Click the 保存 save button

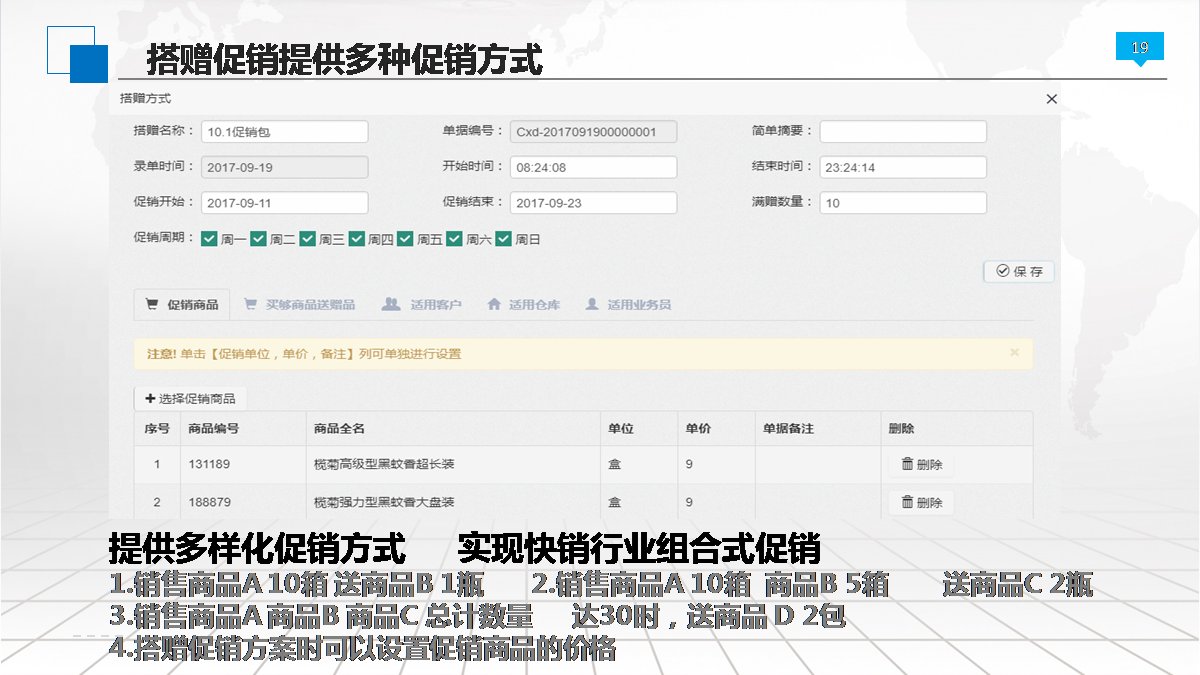tap(1019, 271)
